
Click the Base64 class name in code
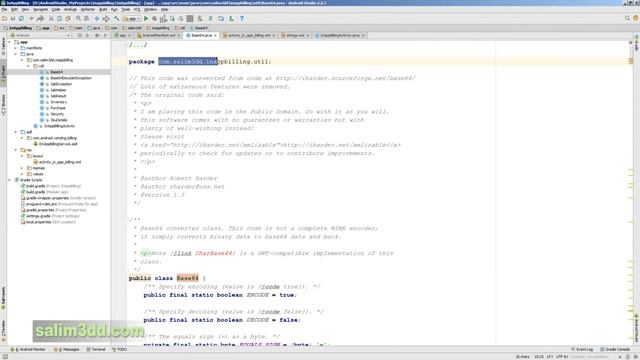pyautogui.click(x=187, y=278)
